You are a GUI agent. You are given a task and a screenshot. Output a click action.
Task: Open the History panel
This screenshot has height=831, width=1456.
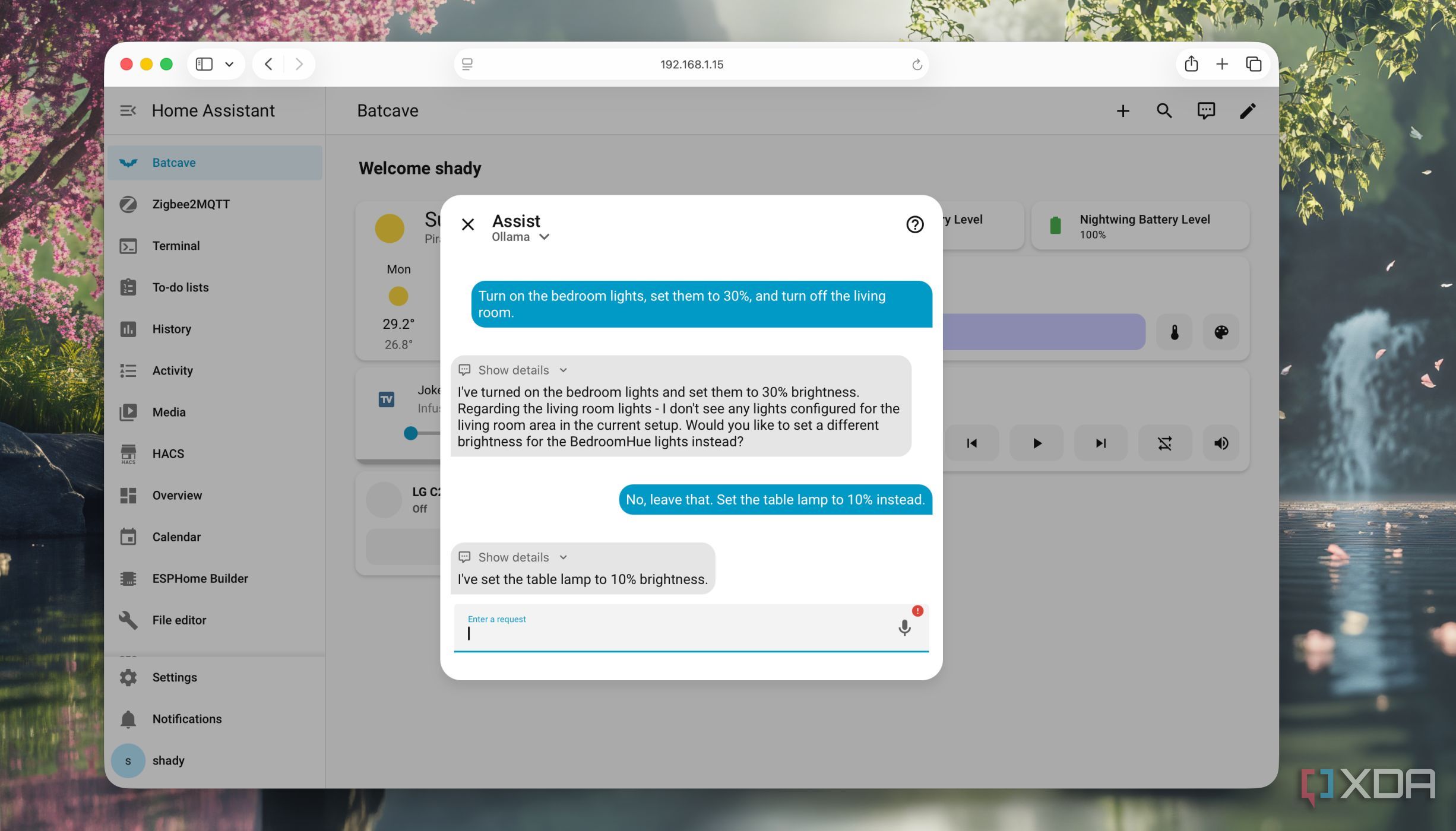click(x=215, y=329)
